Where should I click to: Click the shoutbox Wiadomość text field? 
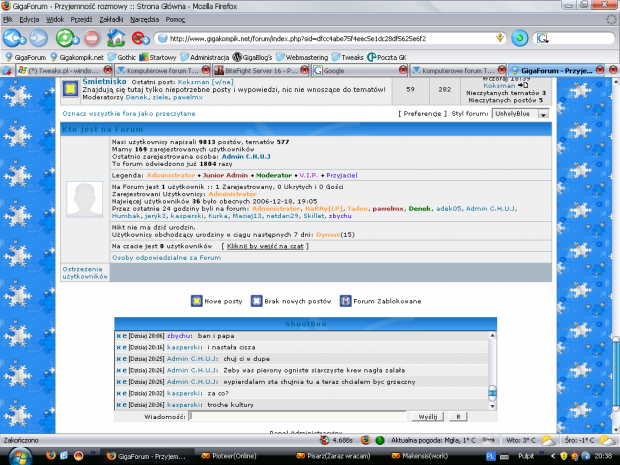click(x=299, y=415)
